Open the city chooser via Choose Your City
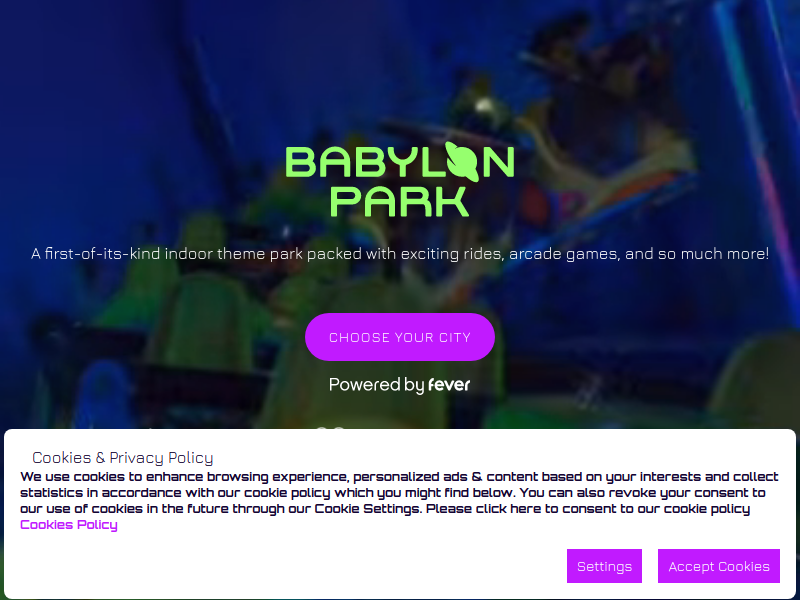 [400, 337]
